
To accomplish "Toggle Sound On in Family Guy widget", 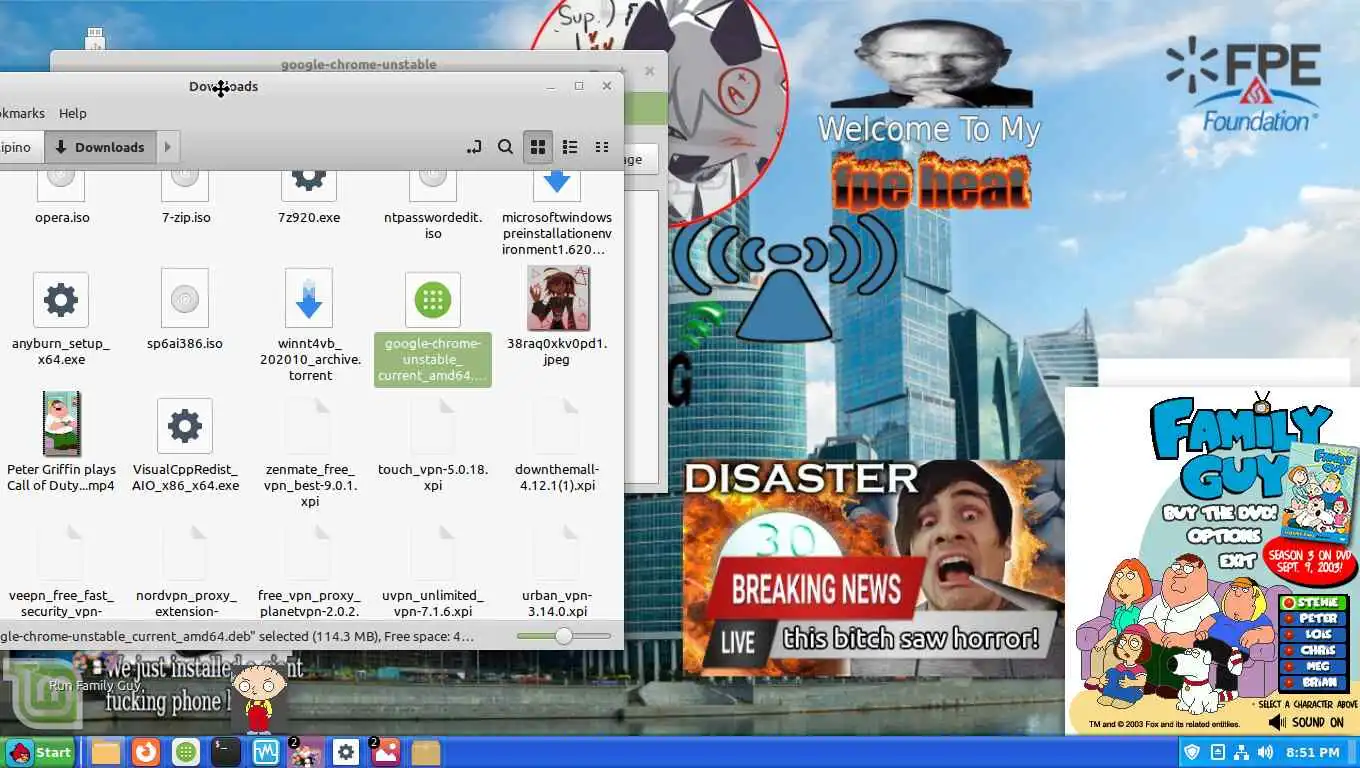I will tap(1306, 722).
